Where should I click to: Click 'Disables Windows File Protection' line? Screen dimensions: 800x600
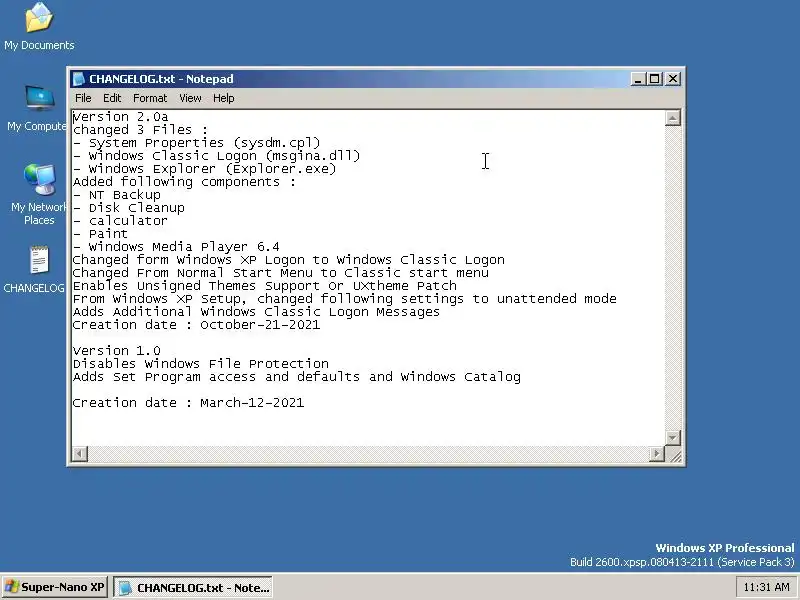[201, 364]
